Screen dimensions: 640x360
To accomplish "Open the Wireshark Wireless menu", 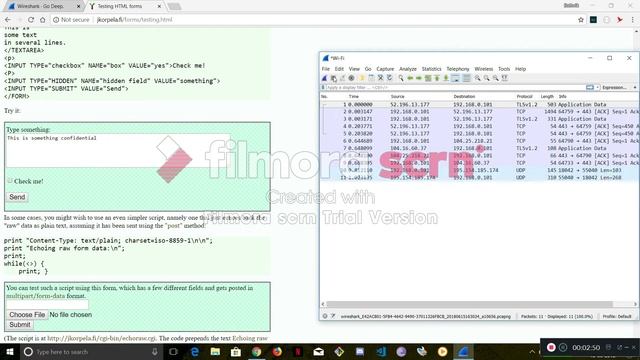I will pyautogui.click(x=484, y=69).
